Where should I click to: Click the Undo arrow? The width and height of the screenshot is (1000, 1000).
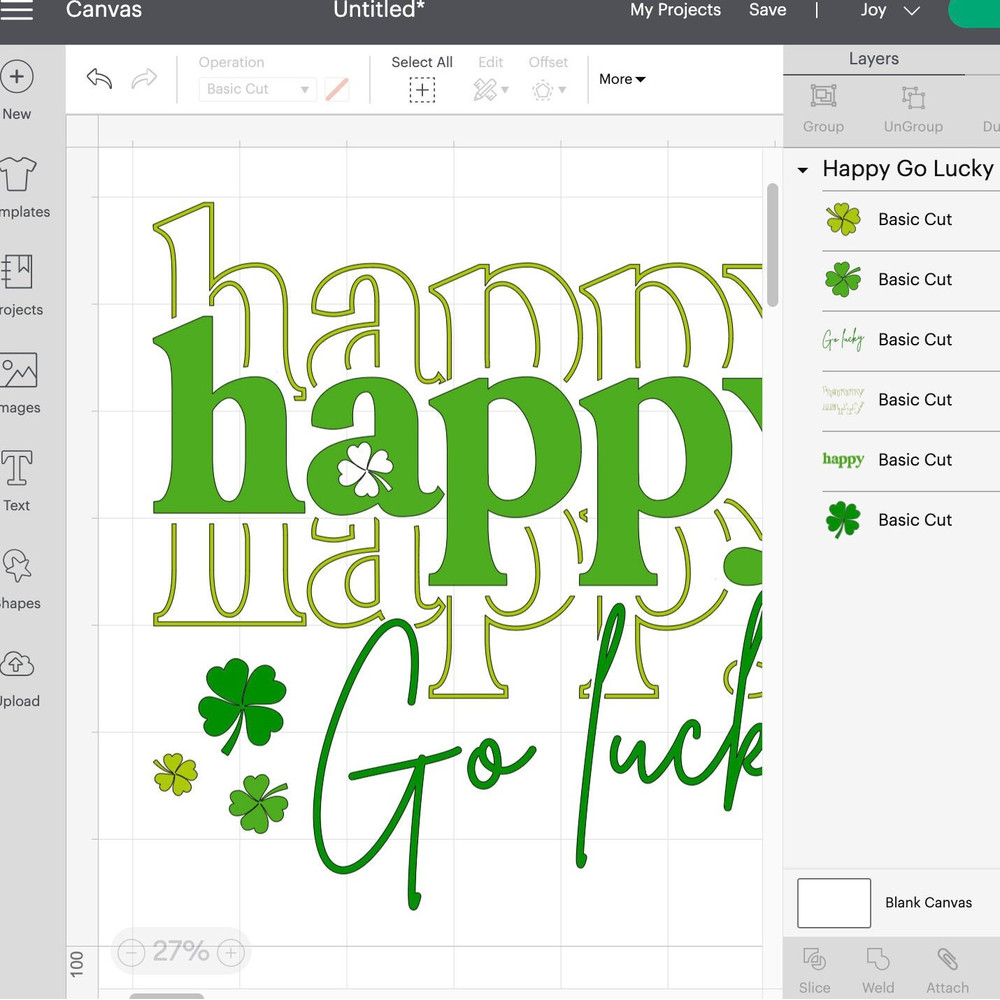[x=98, y=79]
